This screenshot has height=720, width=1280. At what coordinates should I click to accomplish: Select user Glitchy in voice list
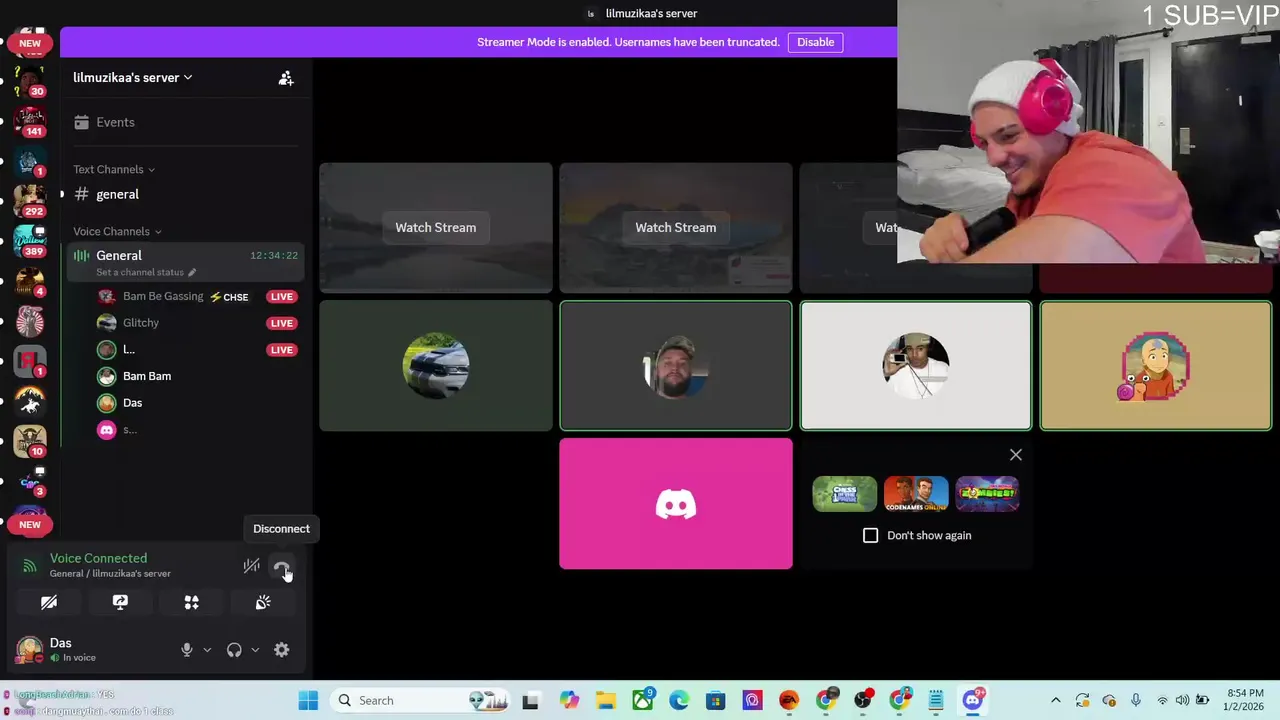[x=141, y=323]
